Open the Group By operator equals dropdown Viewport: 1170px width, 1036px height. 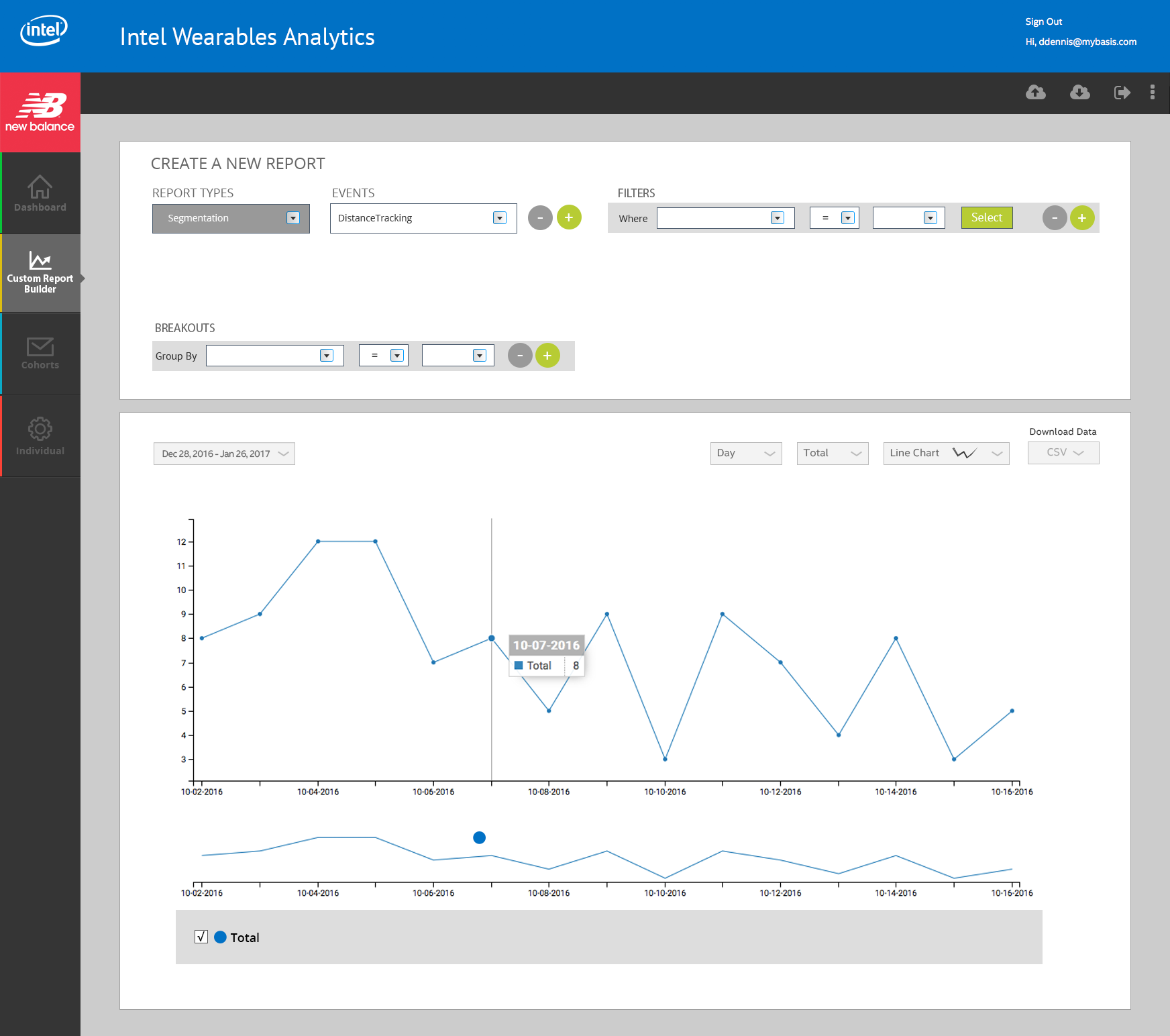(384, 356)
